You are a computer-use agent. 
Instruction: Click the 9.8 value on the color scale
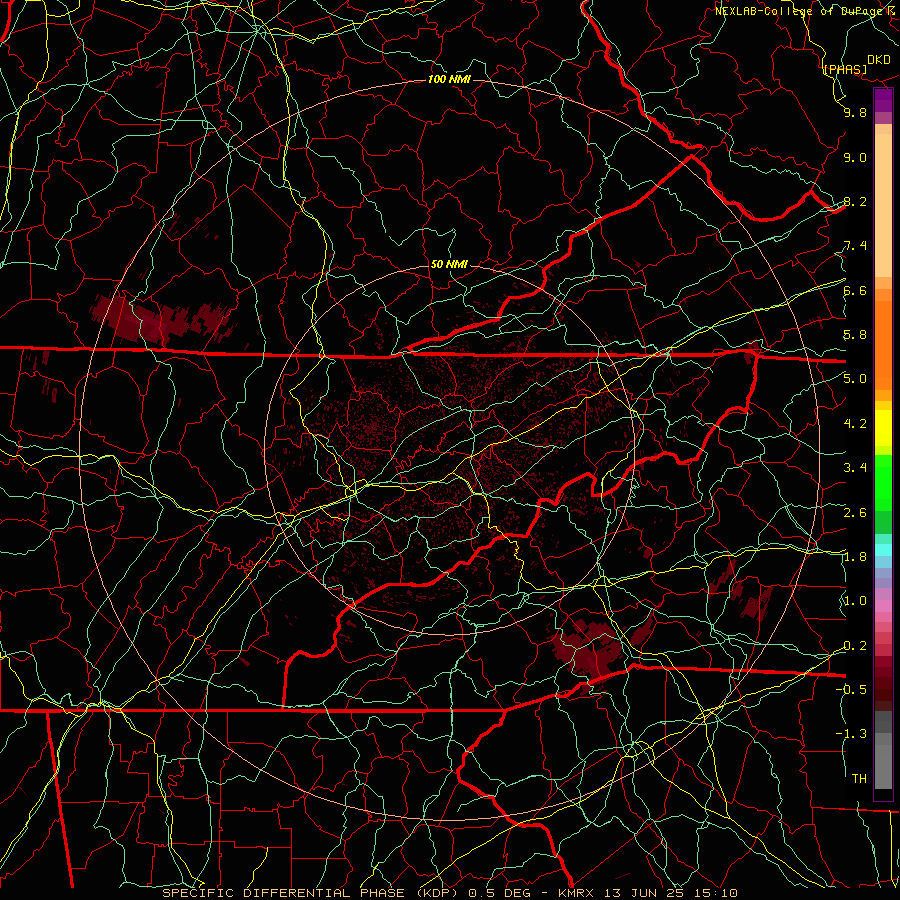855,112
